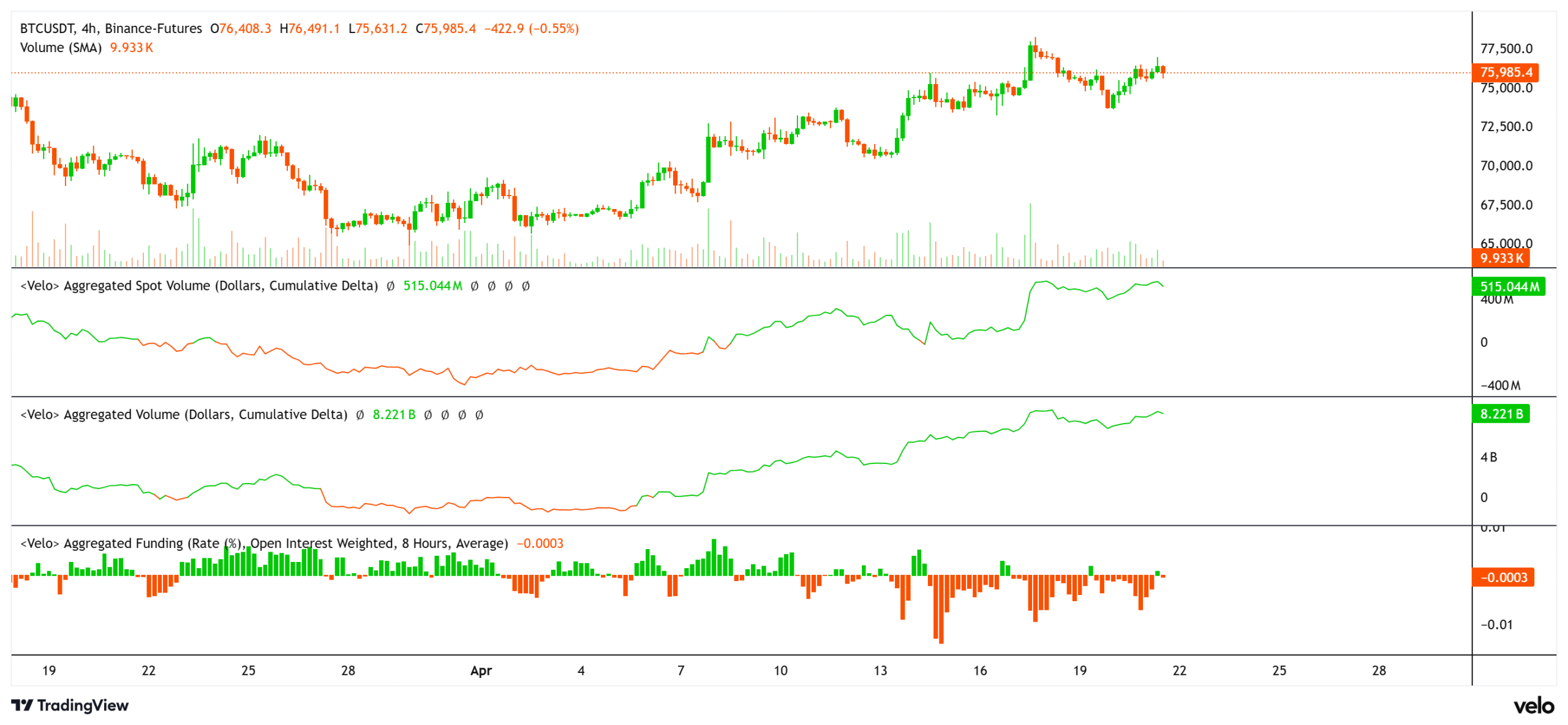Viewport: 1568px width, 725px height.
Task: Click the final Ø symbol in Aggregated Volume row
Action: coord(480,414)
